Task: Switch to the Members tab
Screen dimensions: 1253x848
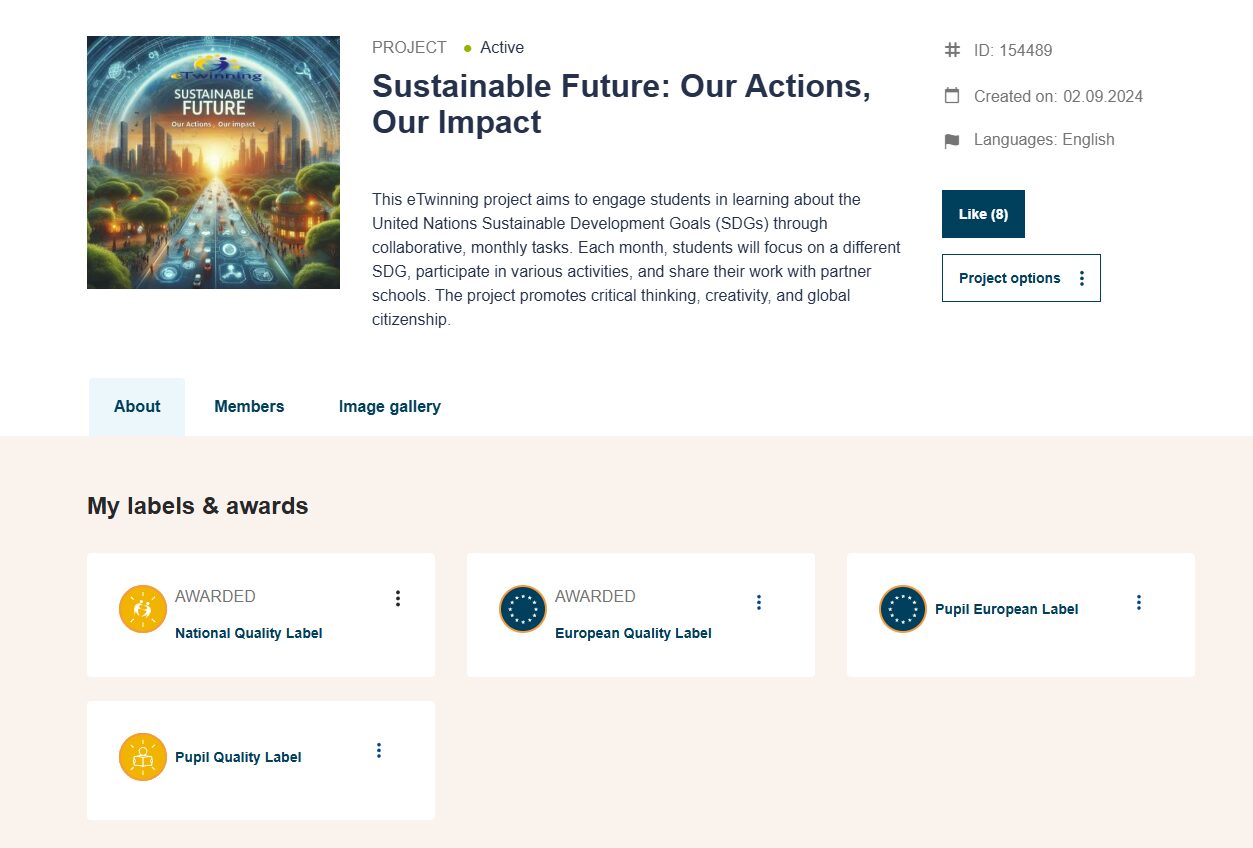Action: coord(249,406)
